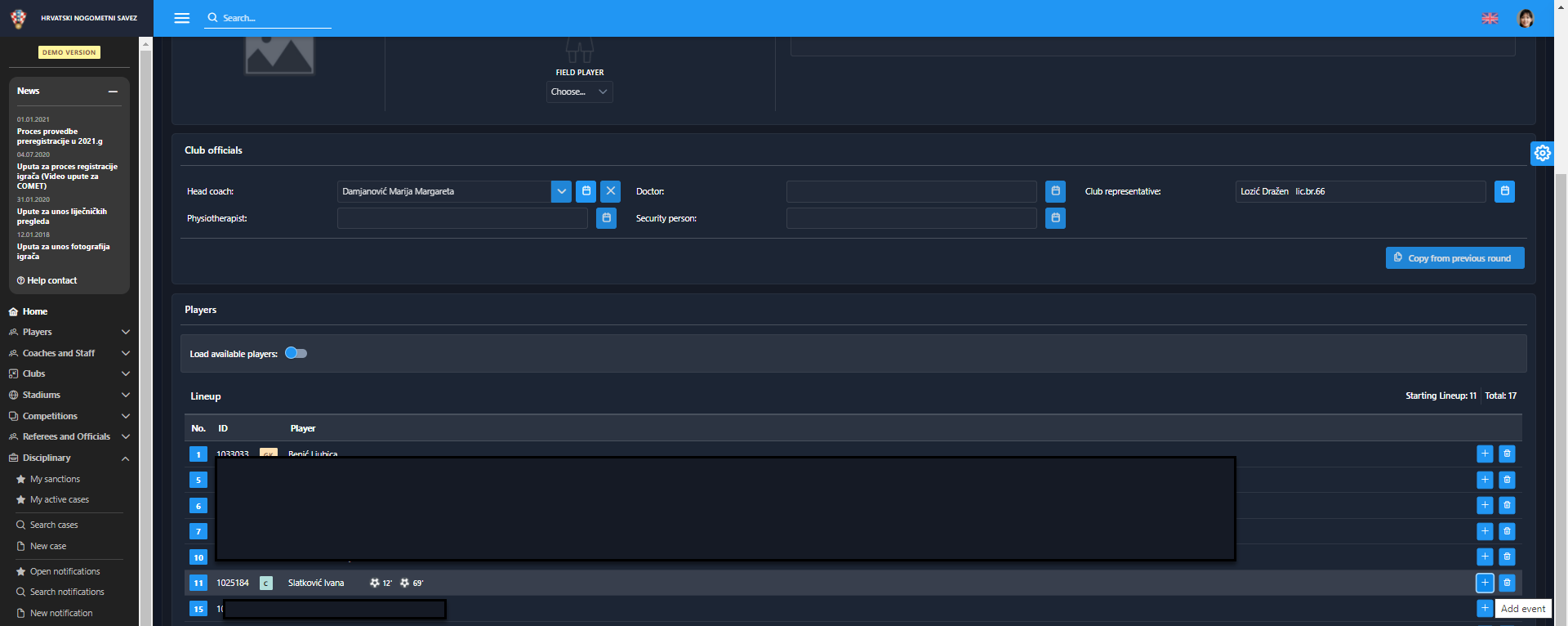Go to Home in the sidebar
The width and height of the screenshot is (1568, 626).
tap(34, 311)
